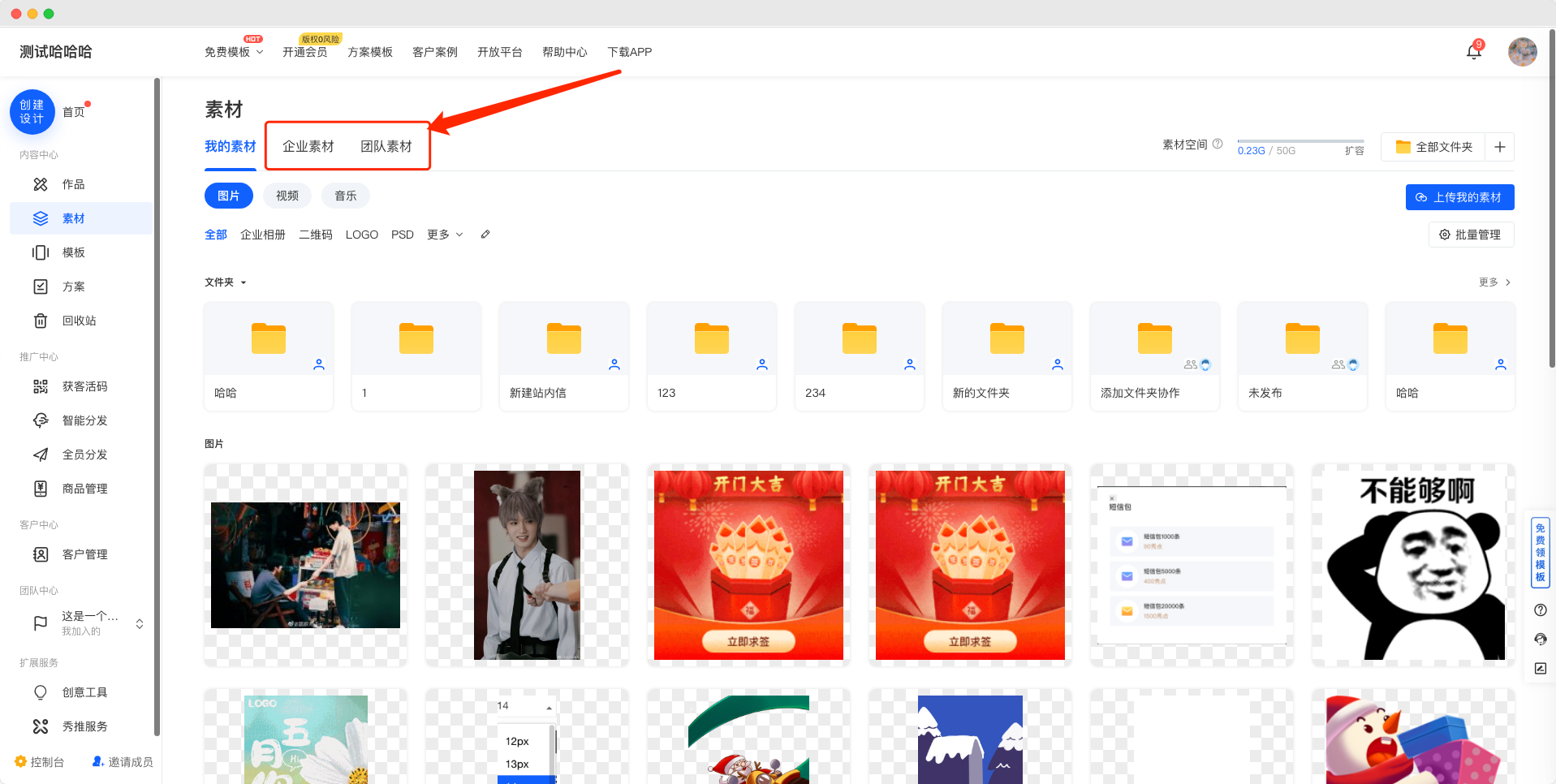
Task: Filter by 二维码 category
Action: tap(316, 235)
